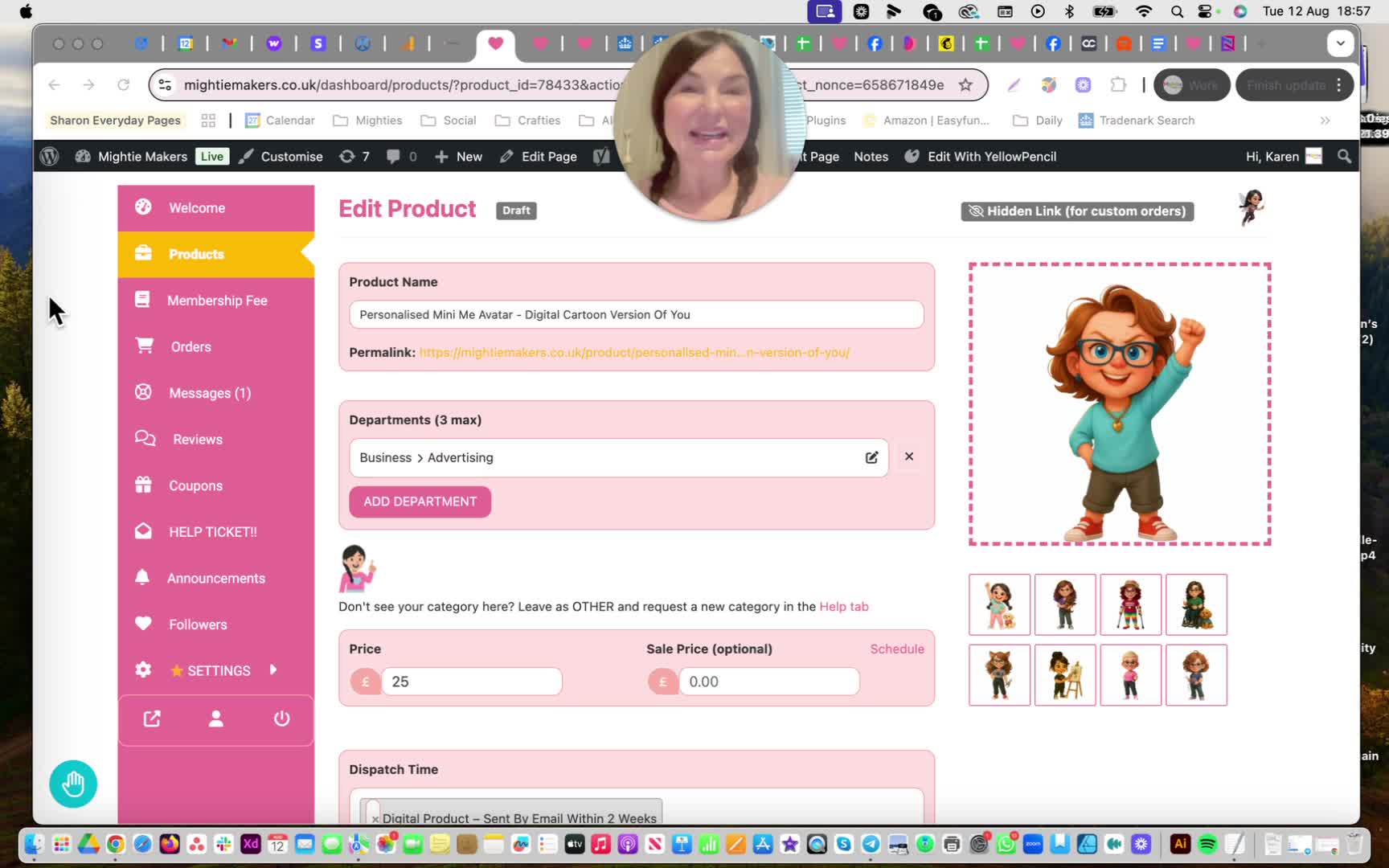Click the ADD DEPARTMENT button
This screenshot has width=1389, height=868.
(420, 502)
